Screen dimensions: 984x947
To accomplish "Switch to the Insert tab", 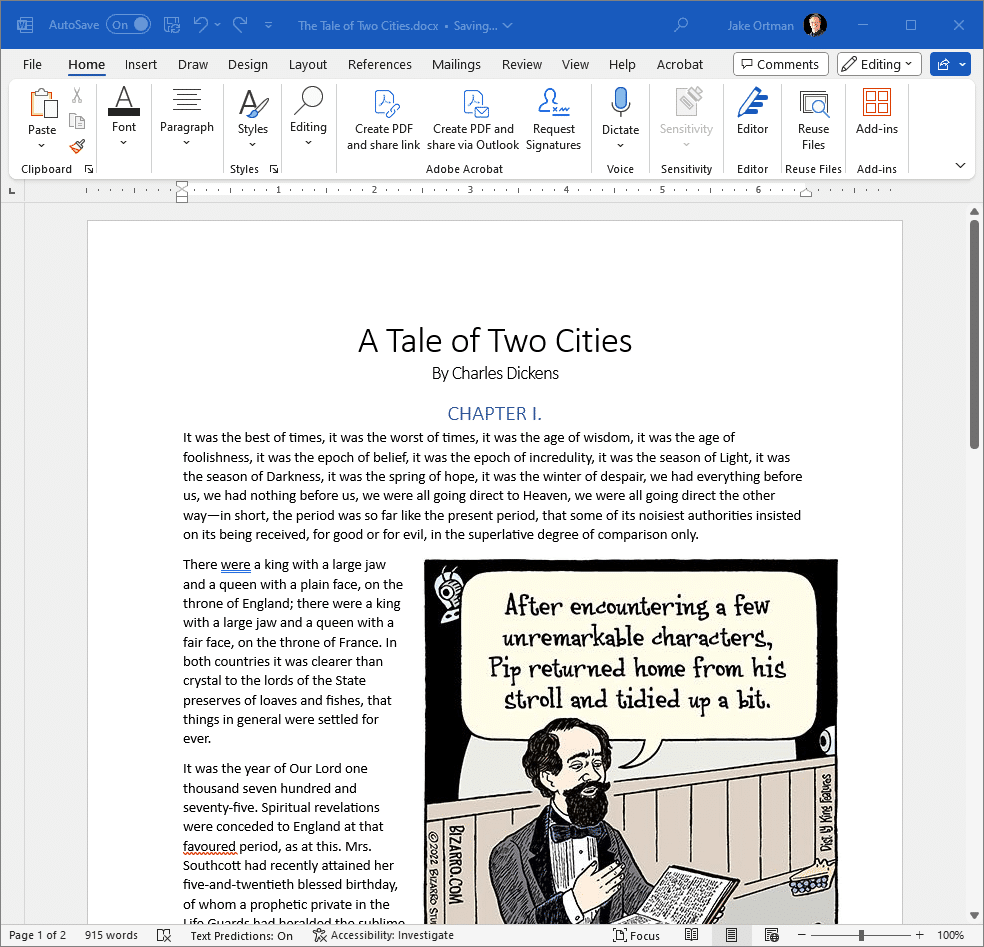I will tap(141, 65).
